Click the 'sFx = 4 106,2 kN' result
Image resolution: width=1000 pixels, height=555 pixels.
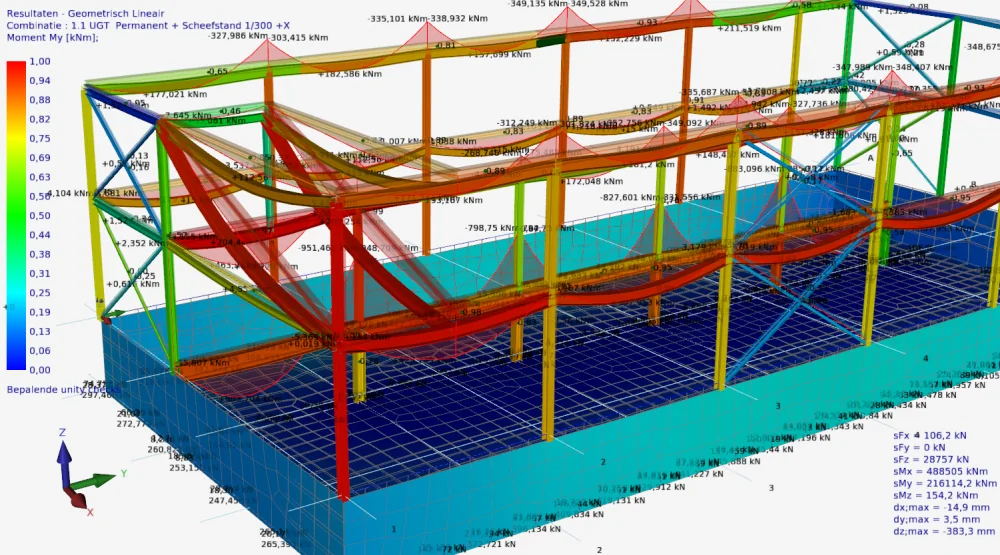(x=930, y=435)
